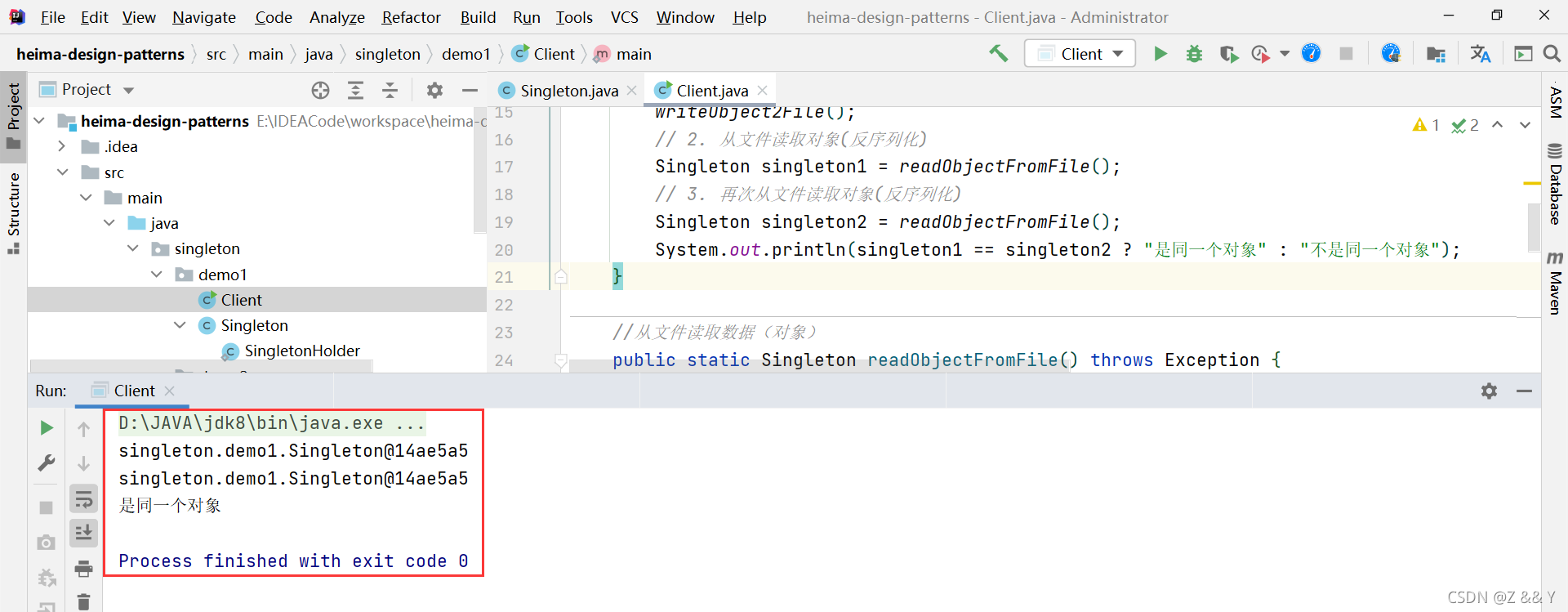This screenshot has height=612, width=1568.
Task: Click the editor vertical scrollbar thumb
Action: pyautogui.click(x=1533, y=226)
